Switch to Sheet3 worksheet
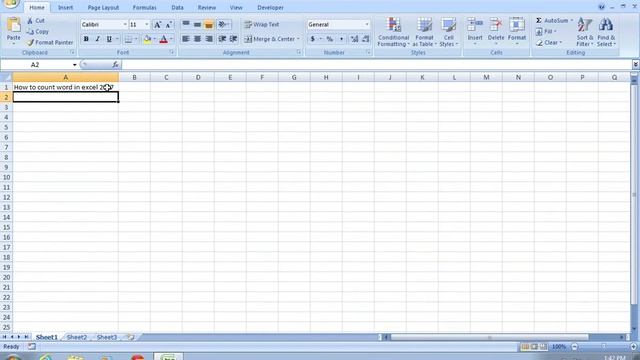 click(107, 337)
